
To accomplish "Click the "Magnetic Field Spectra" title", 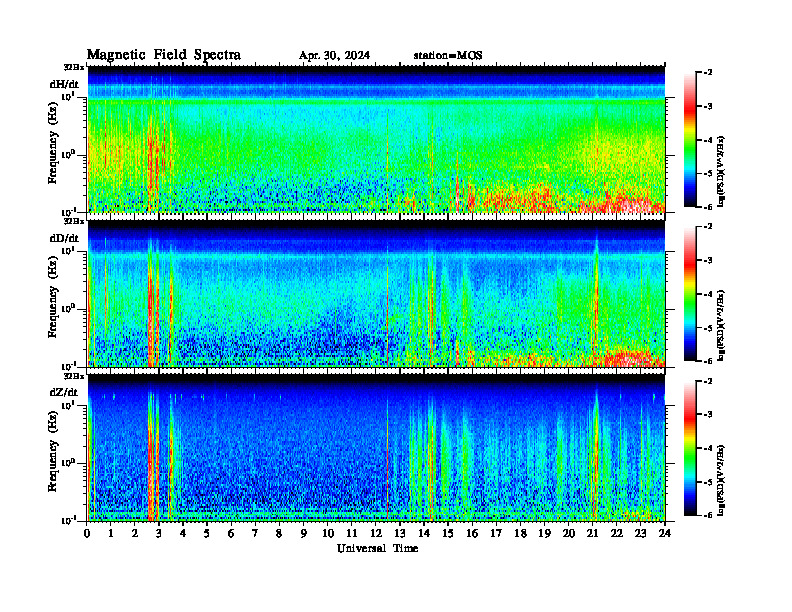I will (164, 55).
